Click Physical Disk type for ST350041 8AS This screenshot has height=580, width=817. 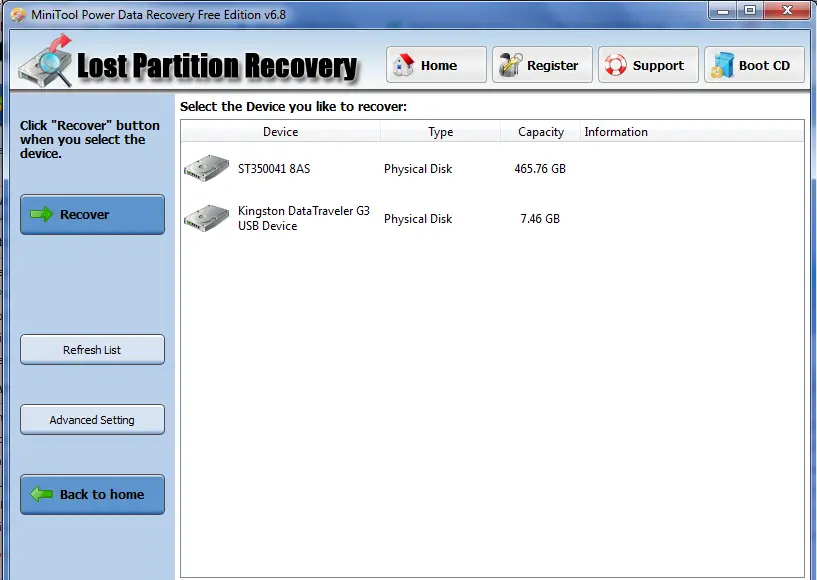418,169
